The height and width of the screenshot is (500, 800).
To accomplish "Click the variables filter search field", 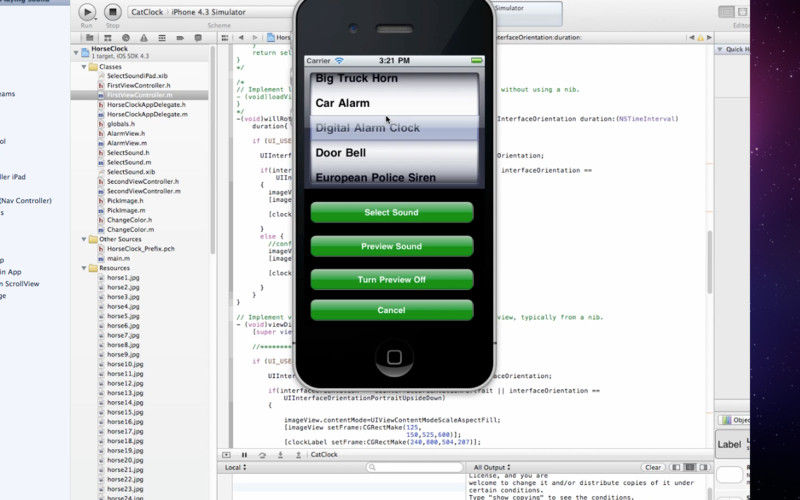I will click(x=414, y=467).
